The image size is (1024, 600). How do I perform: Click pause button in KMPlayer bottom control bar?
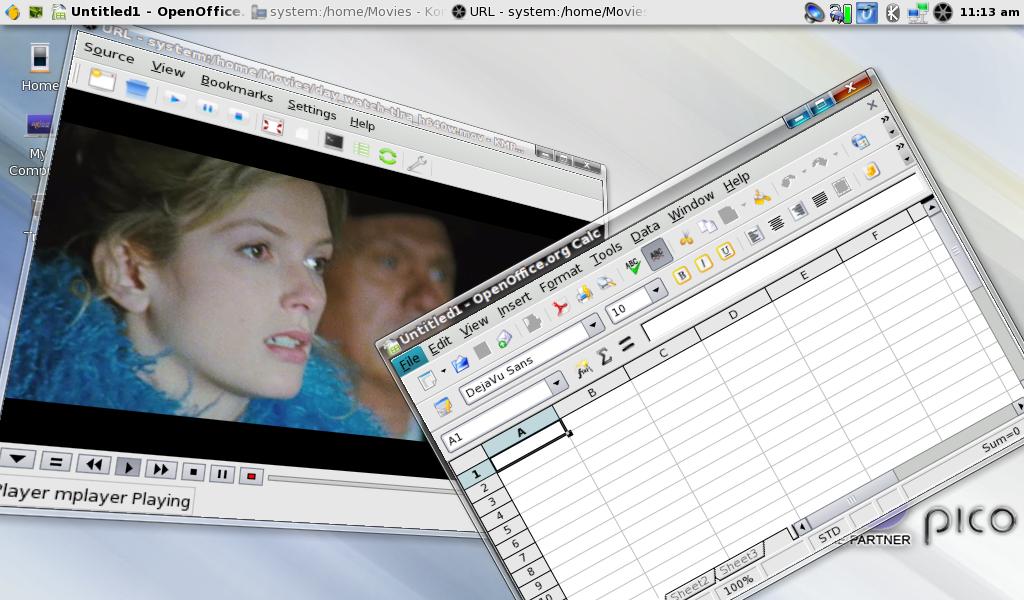[x=222, y=474]
